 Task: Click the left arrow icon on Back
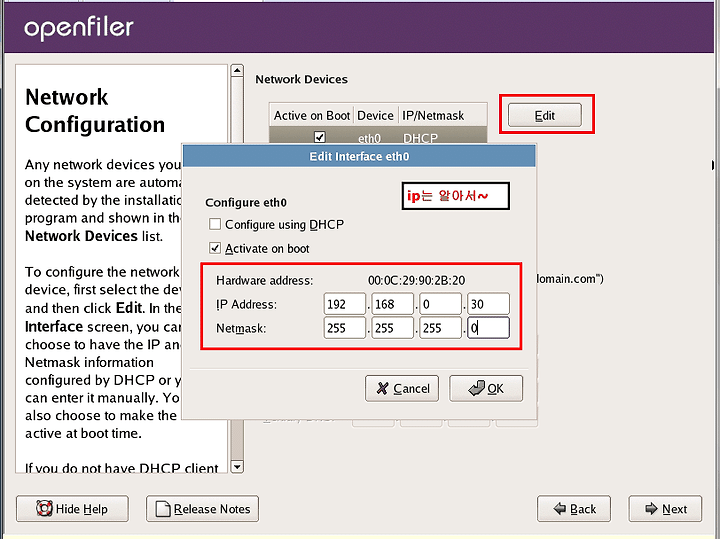[x=560, y=509]
